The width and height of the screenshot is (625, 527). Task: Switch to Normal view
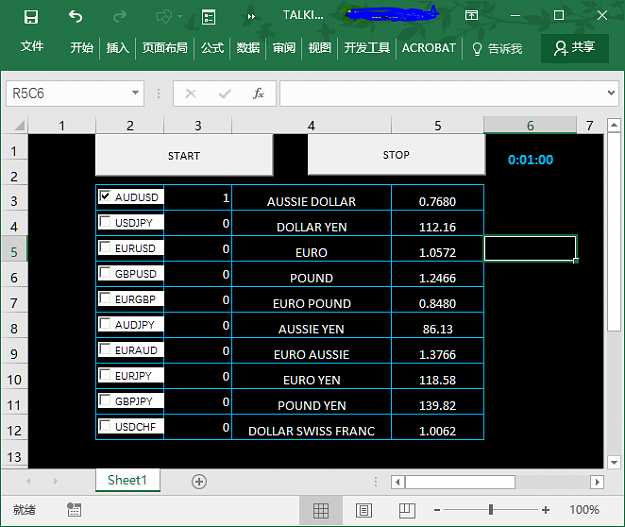click(x=321, y=510)
